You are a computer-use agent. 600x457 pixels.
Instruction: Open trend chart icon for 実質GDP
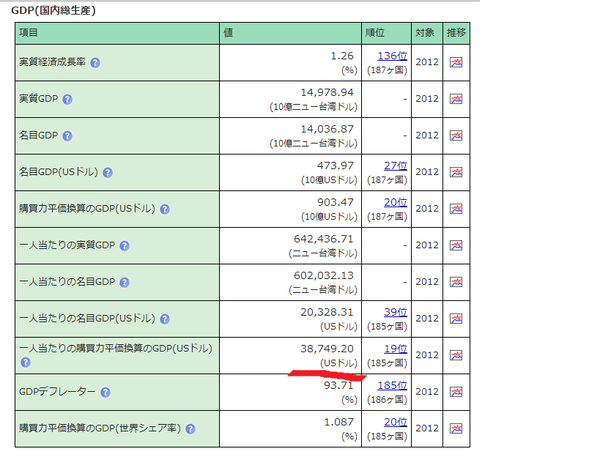point(456,99)
